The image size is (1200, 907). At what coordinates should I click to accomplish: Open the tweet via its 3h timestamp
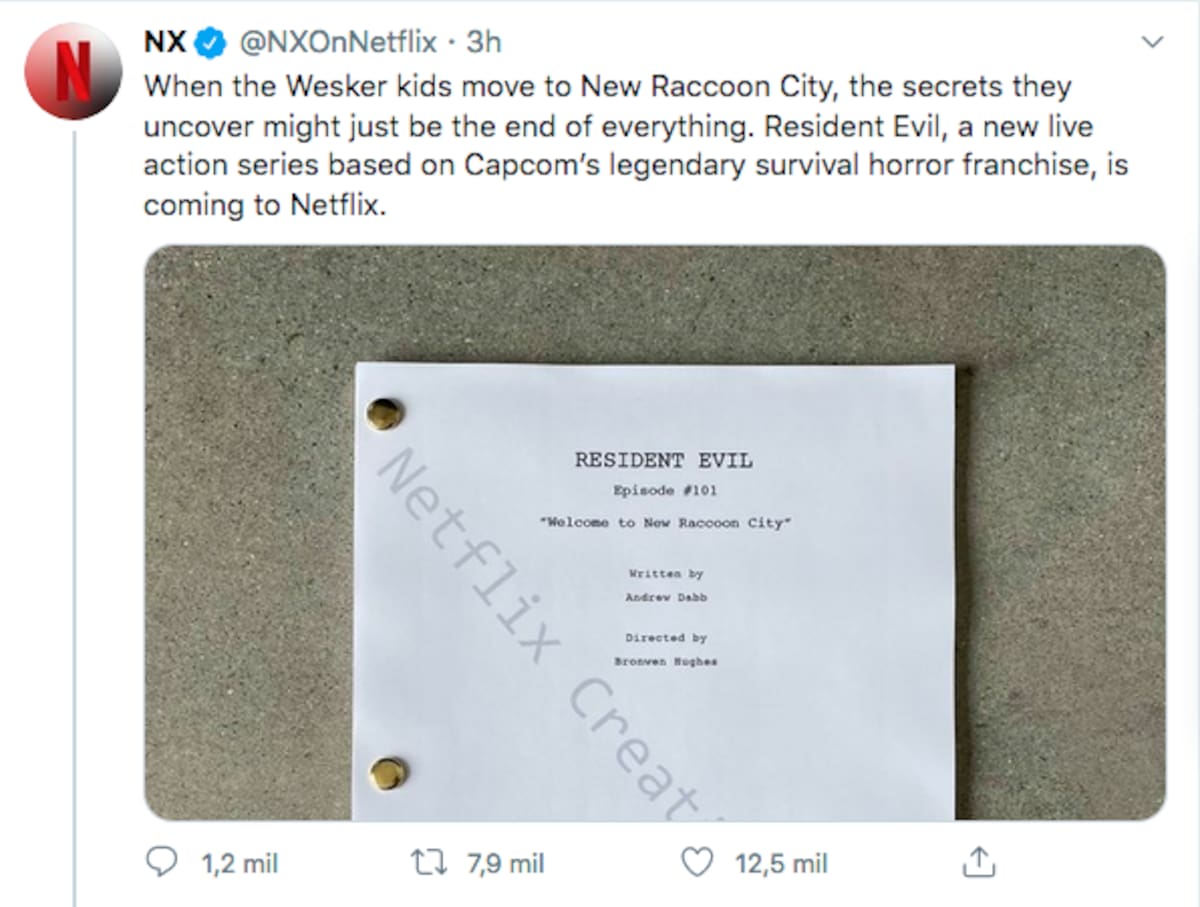[x=484, y=42]
